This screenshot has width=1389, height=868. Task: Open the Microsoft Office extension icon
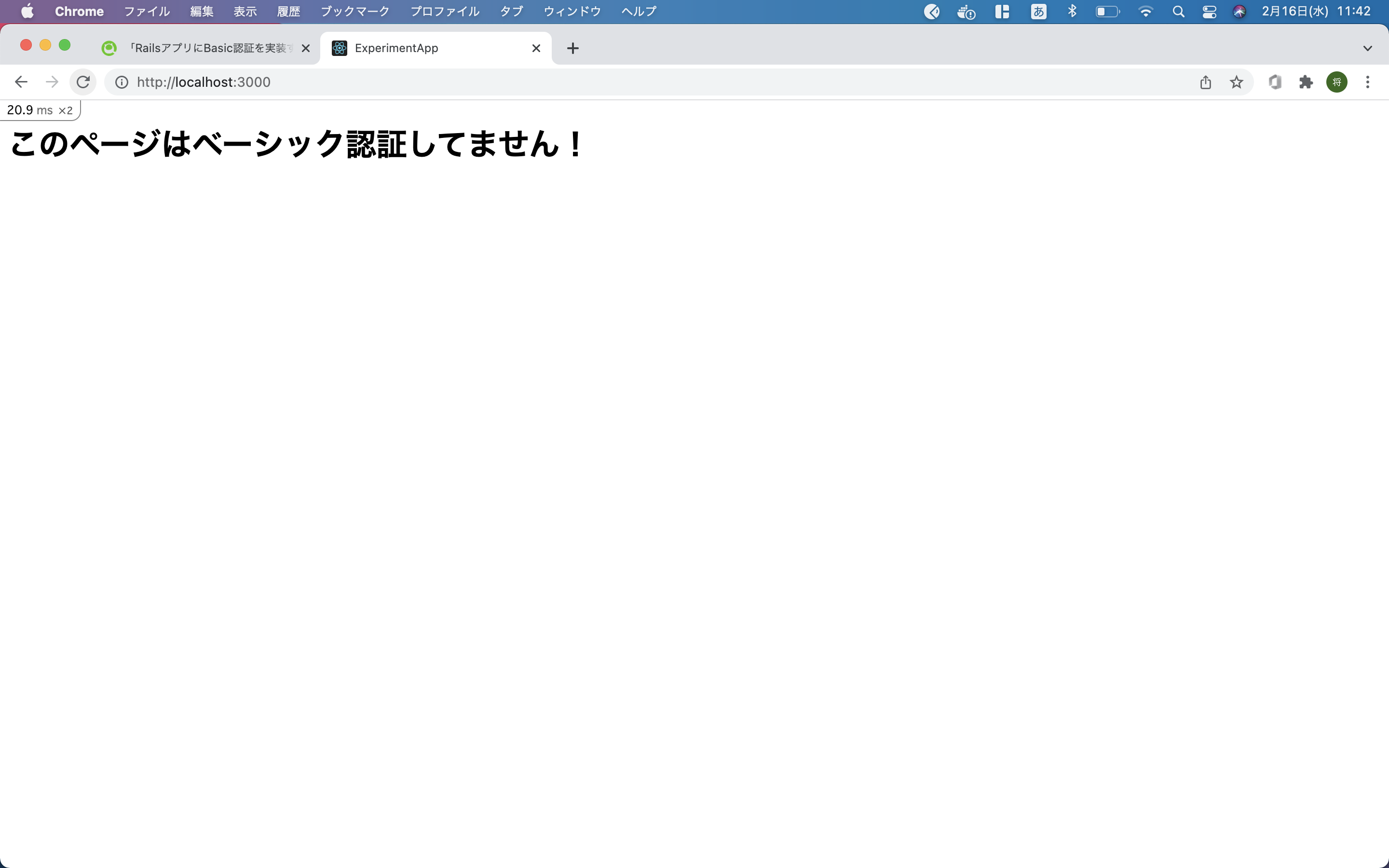tap(1275, 81)
